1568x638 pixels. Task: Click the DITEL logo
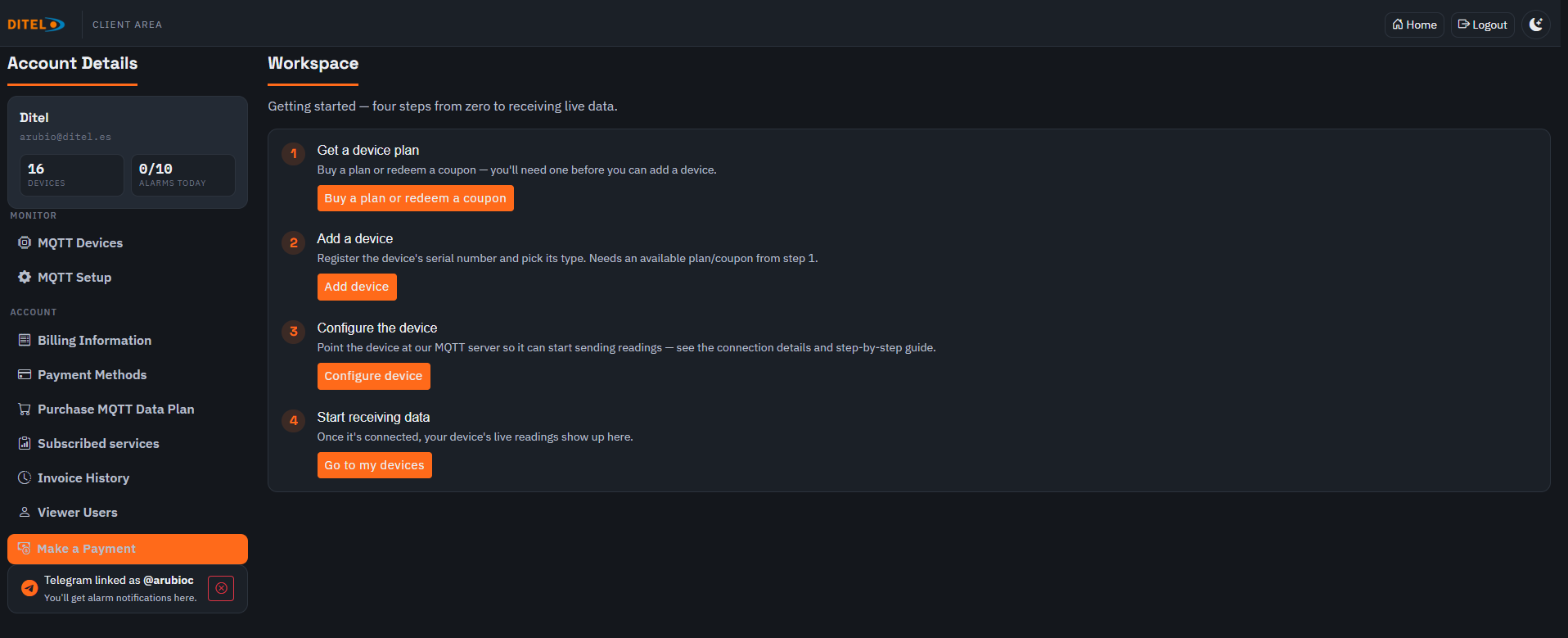pyautogui.click(x=36, y=25)
